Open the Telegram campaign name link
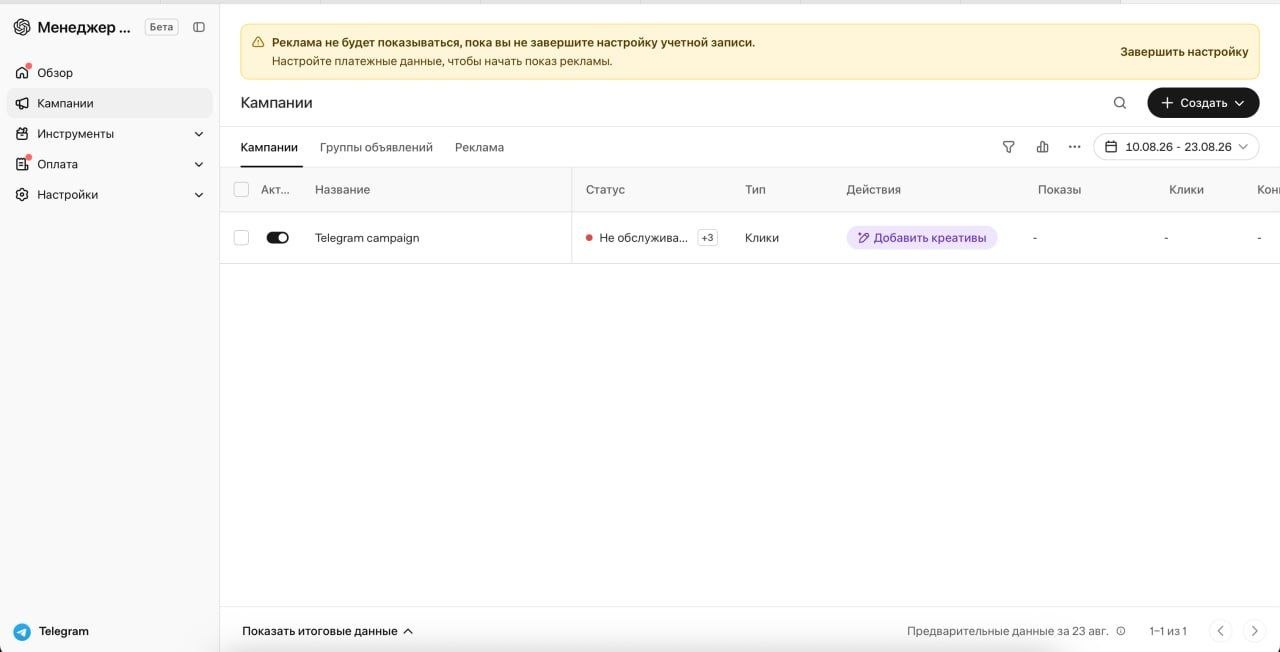The height and width of the screenshot is (652, 1280). [367, 238]
